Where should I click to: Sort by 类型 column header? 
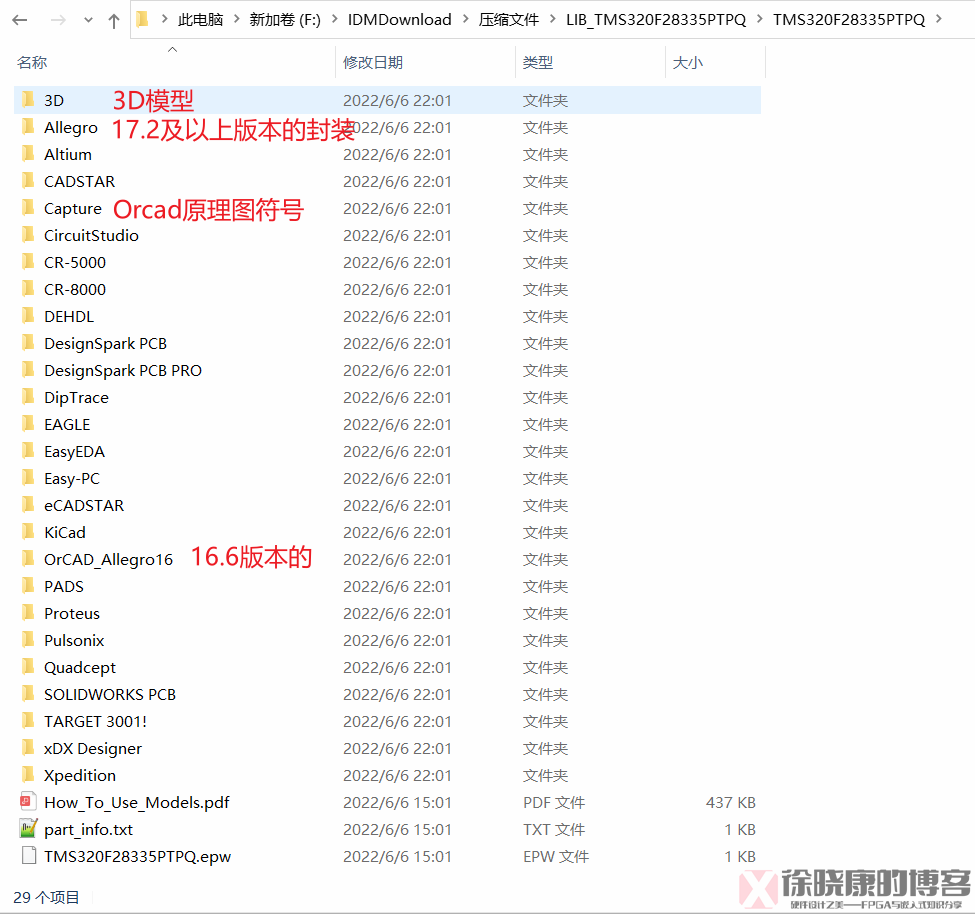pyautogui.click(x=538, y=62)
